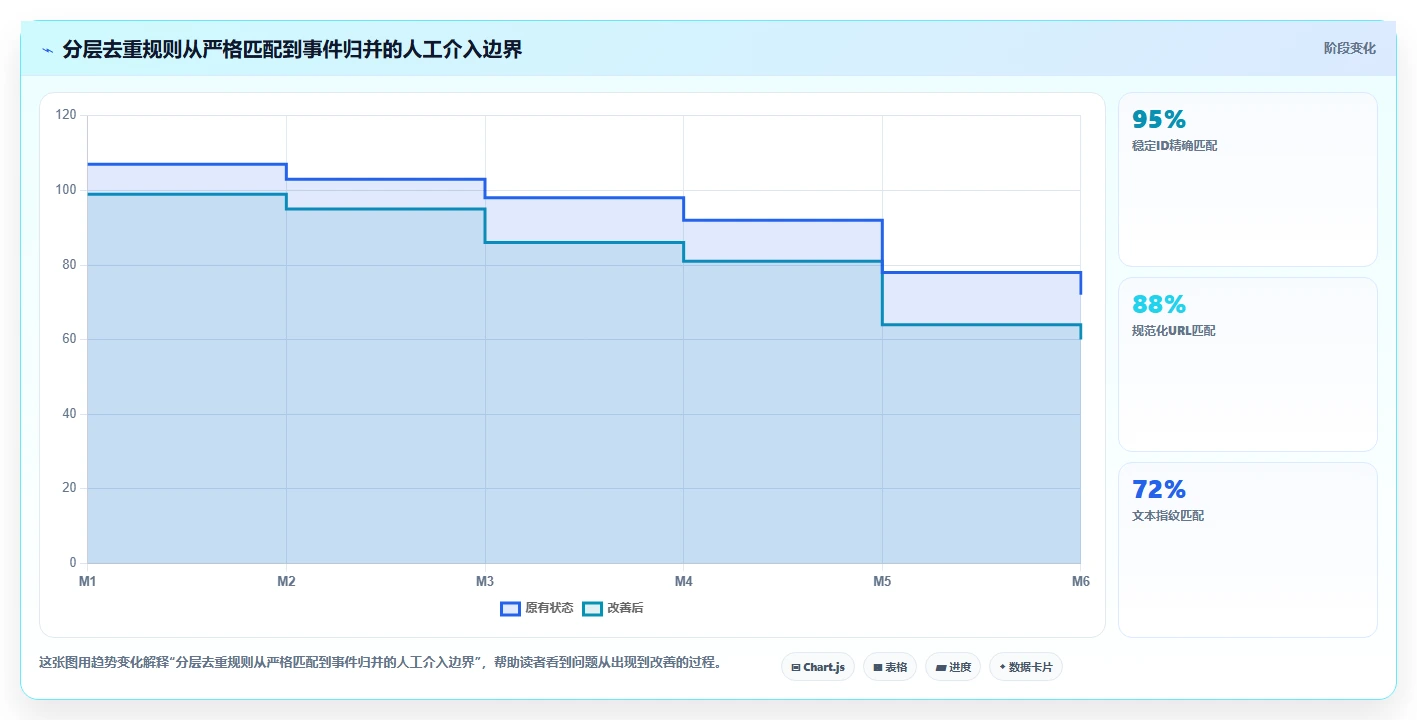
Task: Click the 100 y-axis tick label
Action: [x=66, y=190]
